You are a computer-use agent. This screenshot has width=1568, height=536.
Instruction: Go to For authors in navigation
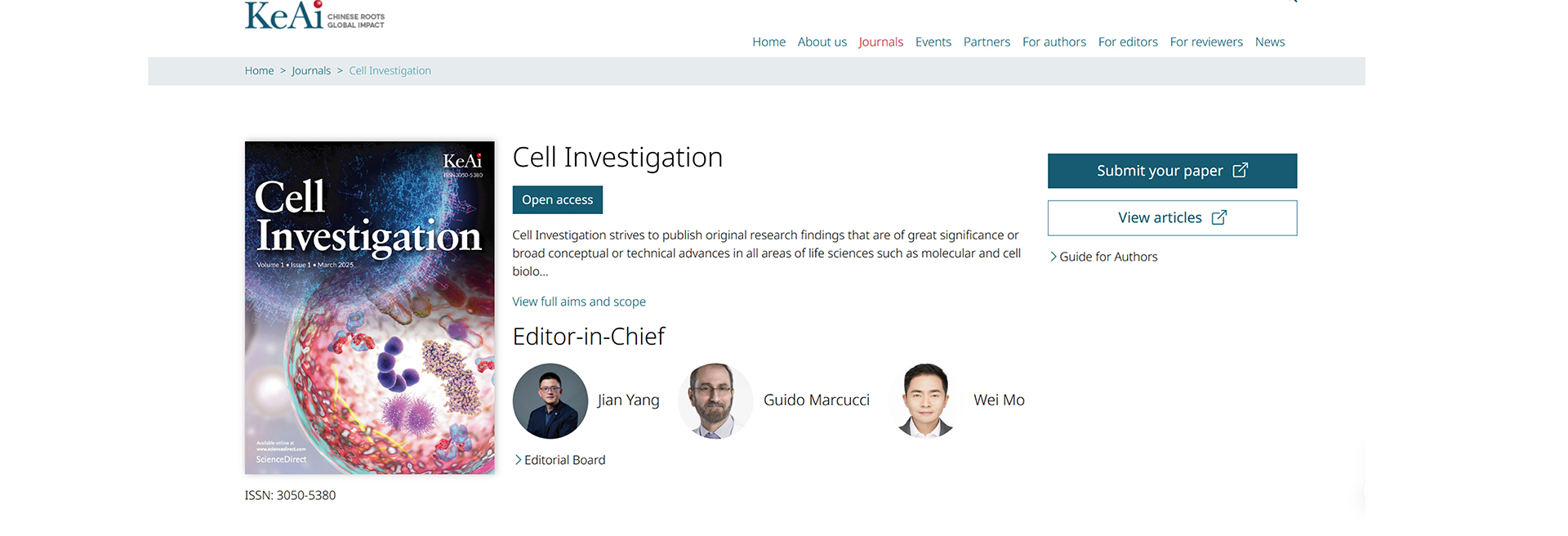coord(1053,42)
